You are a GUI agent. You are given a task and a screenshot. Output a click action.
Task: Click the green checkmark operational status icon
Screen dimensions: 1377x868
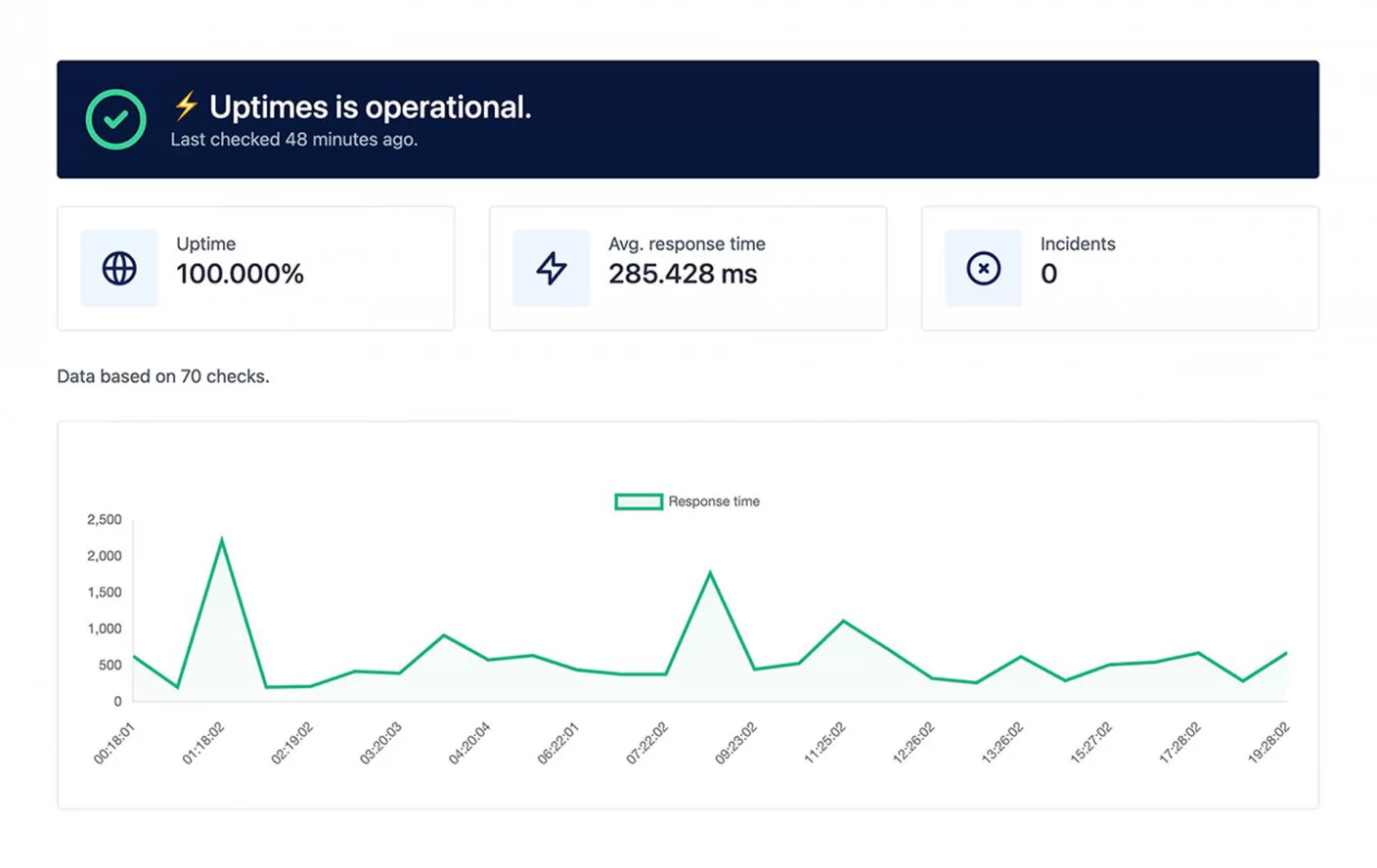(115, 119)
